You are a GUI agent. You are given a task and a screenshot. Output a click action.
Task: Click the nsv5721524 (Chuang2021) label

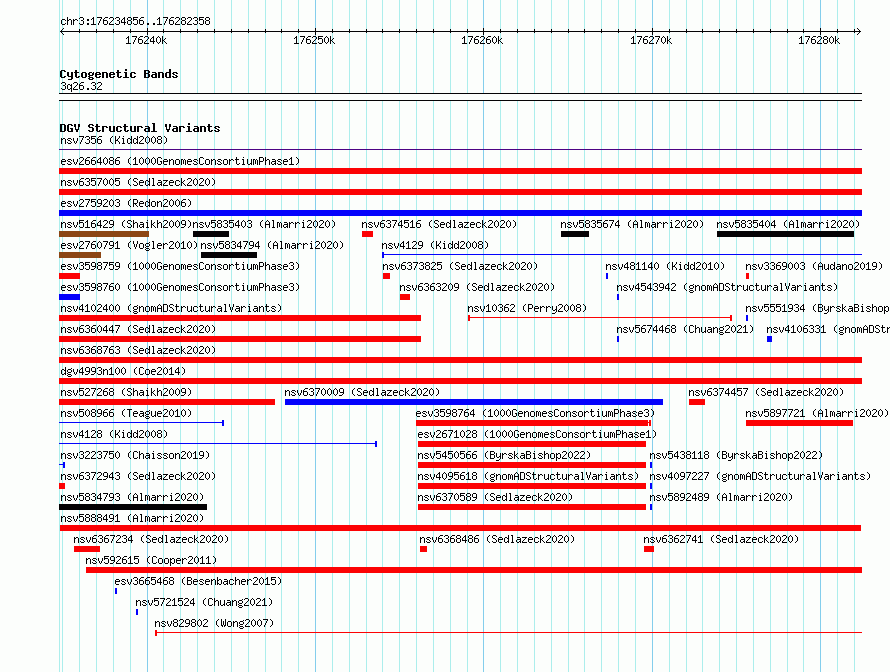click(204, 602)
